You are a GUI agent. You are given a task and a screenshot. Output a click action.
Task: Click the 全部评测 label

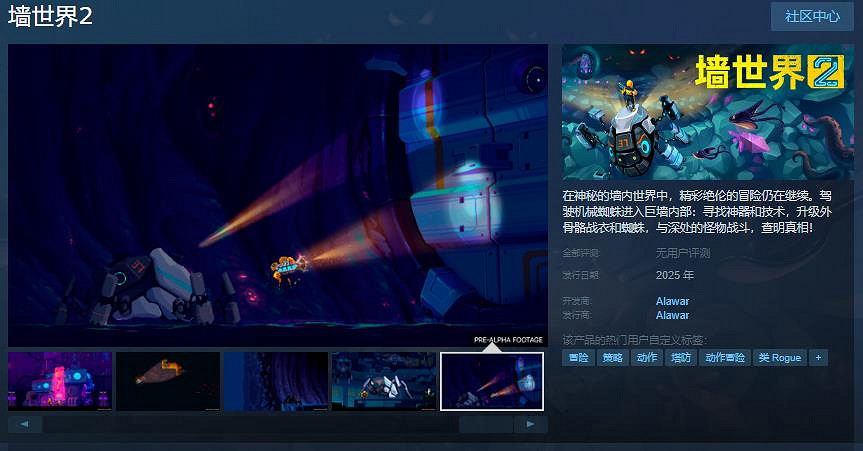(581, 253)
